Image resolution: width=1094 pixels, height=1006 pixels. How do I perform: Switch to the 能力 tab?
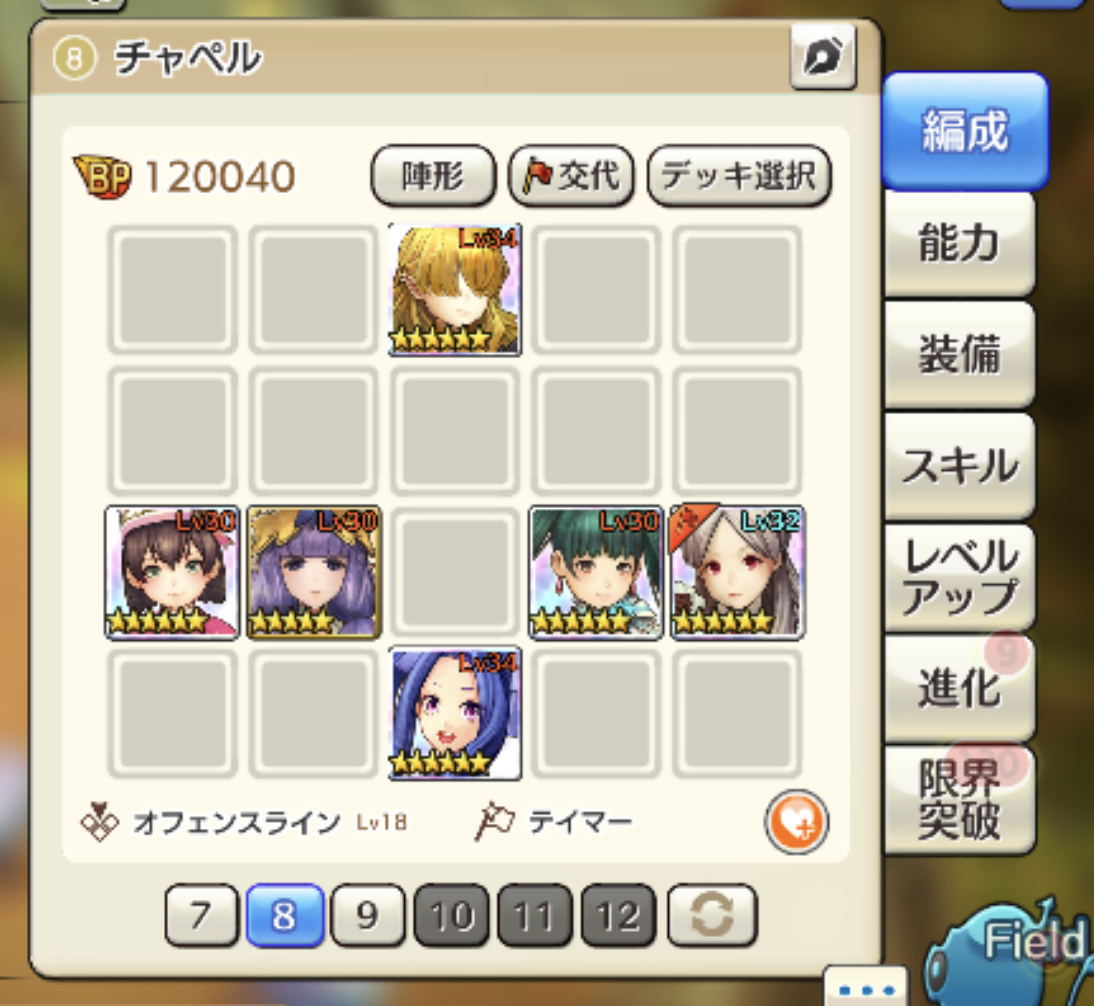click(x=959, y=243)
